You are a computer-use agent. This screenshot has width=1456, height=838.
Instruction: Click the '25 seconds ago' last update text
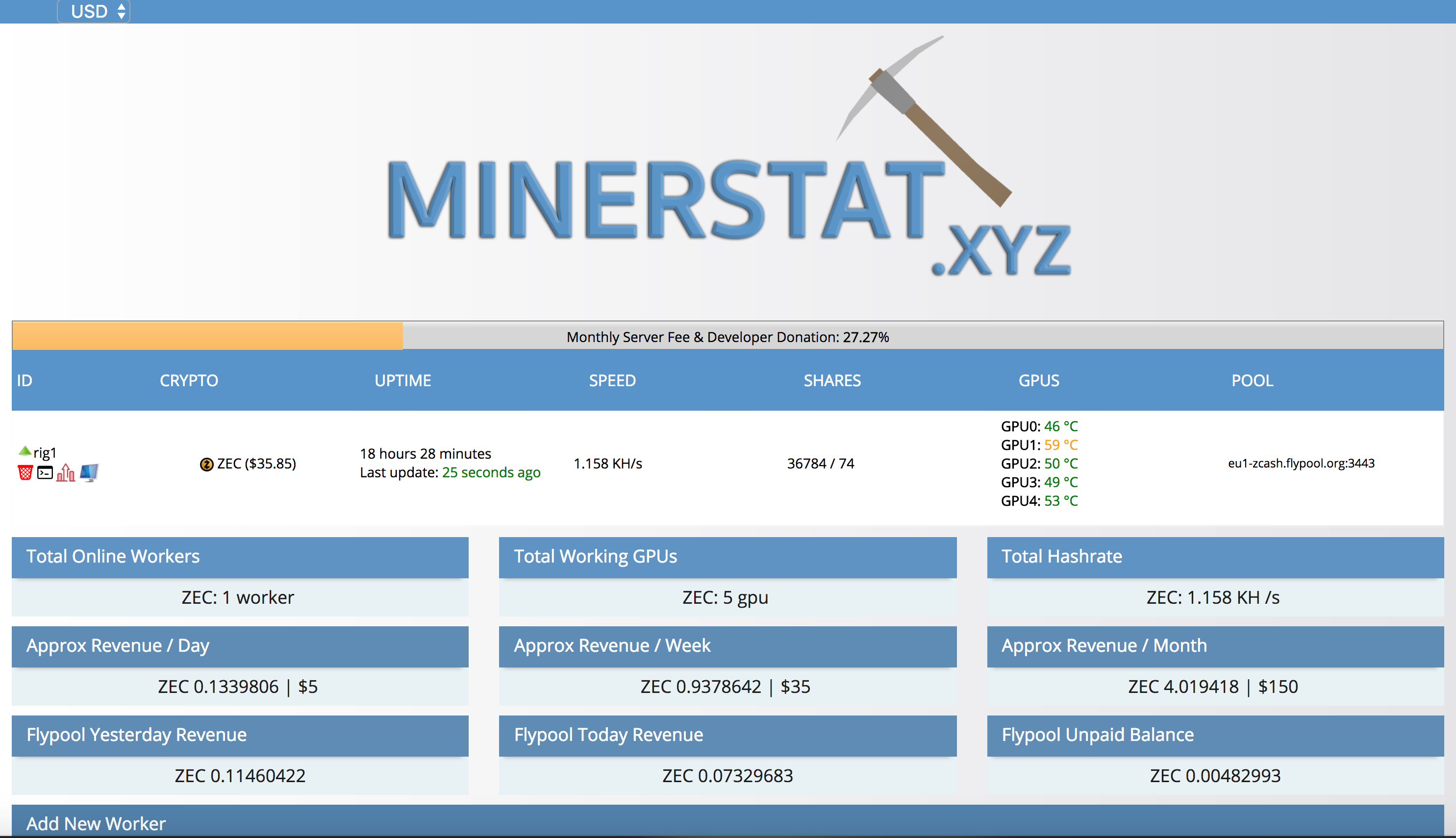(491, 472)
